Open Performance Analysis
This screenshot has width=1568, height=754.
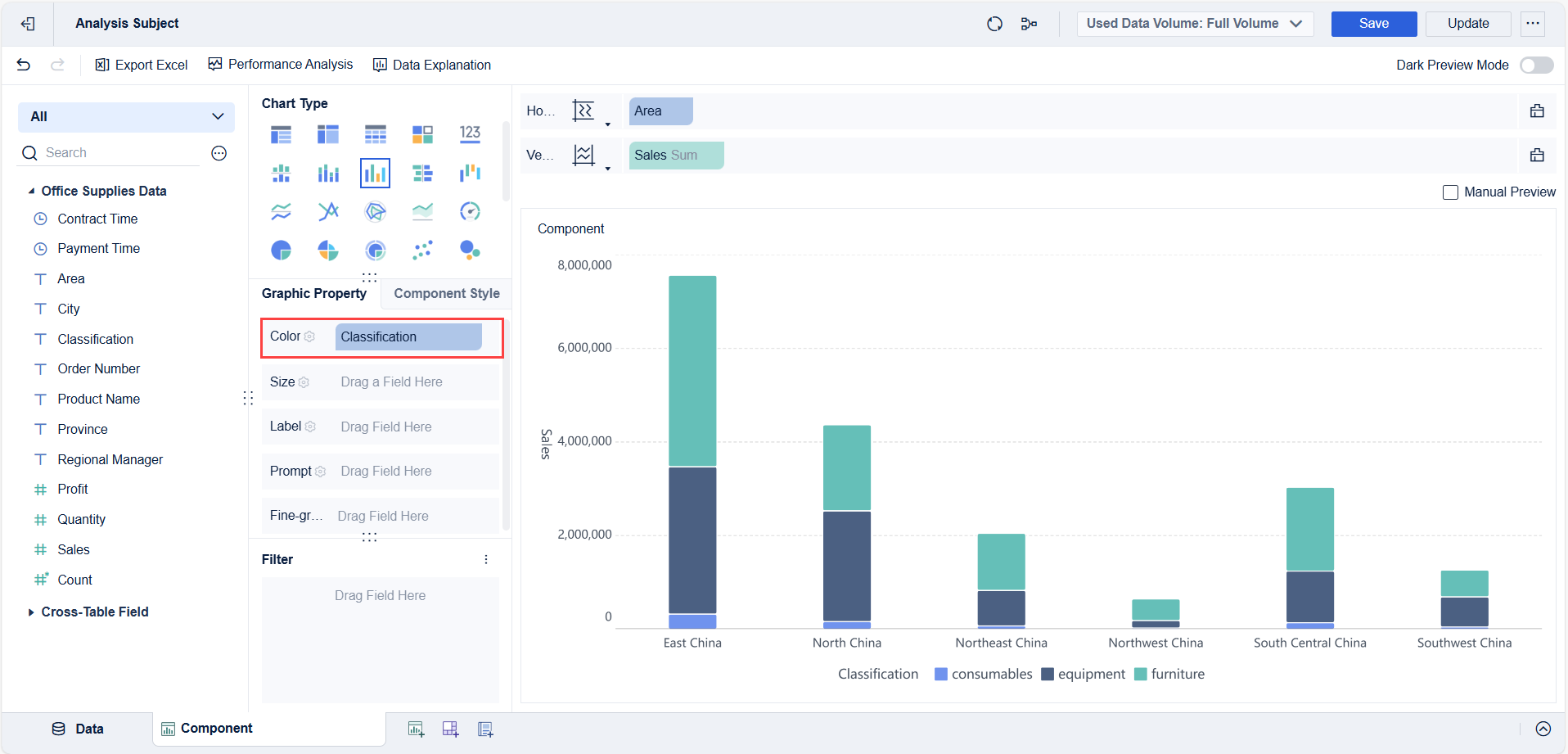pyautogui.click(x=281, y=65)
